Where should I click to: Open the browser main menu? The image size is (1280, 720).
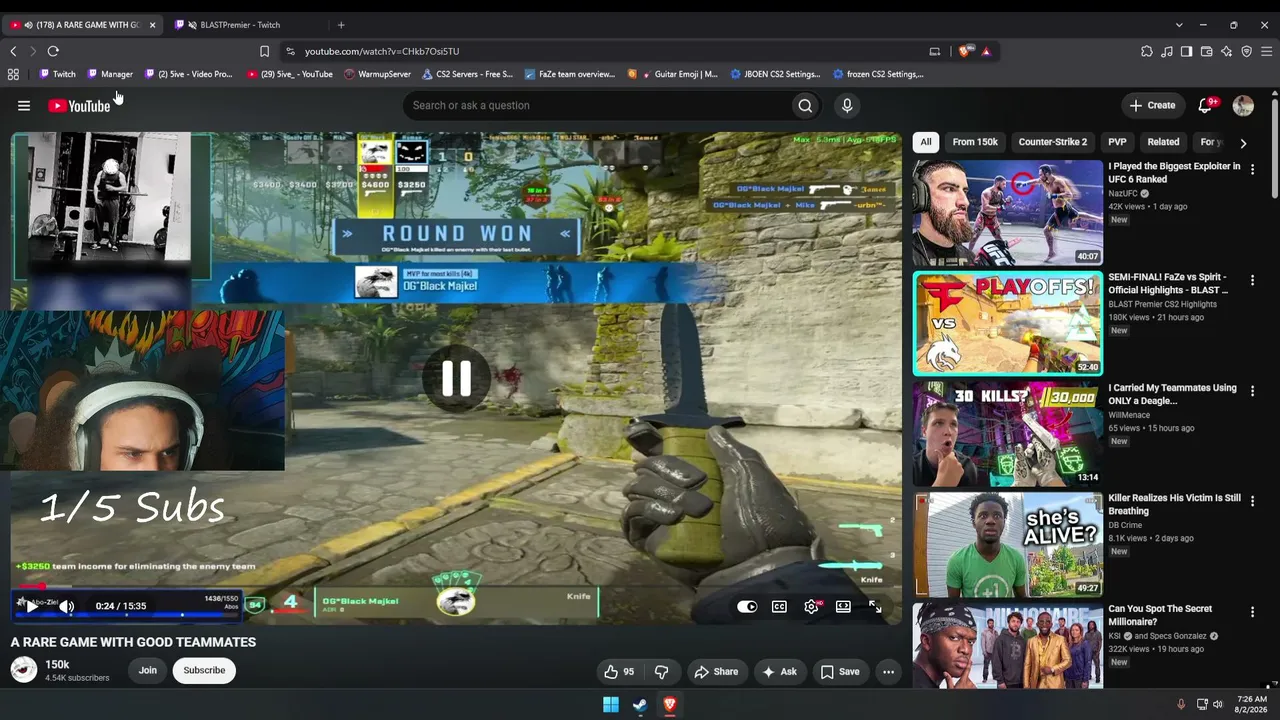click(x=1266, y=51)
